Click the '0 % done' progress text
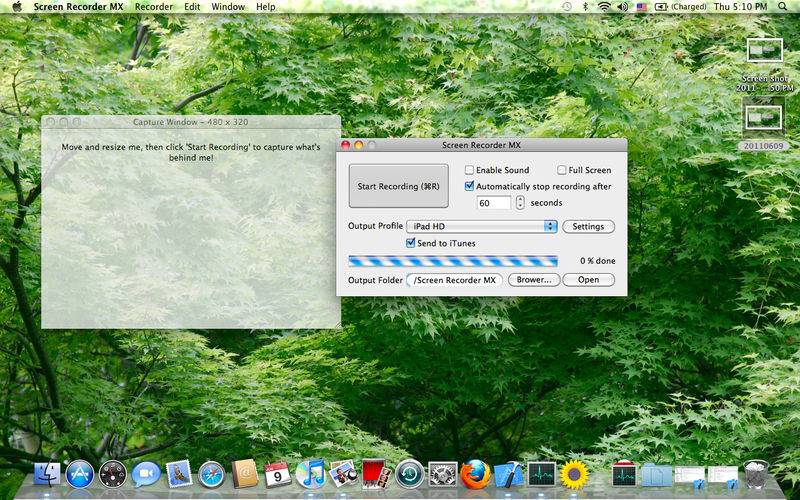Screen dimensions: 800x500 (x=597, y=261)
